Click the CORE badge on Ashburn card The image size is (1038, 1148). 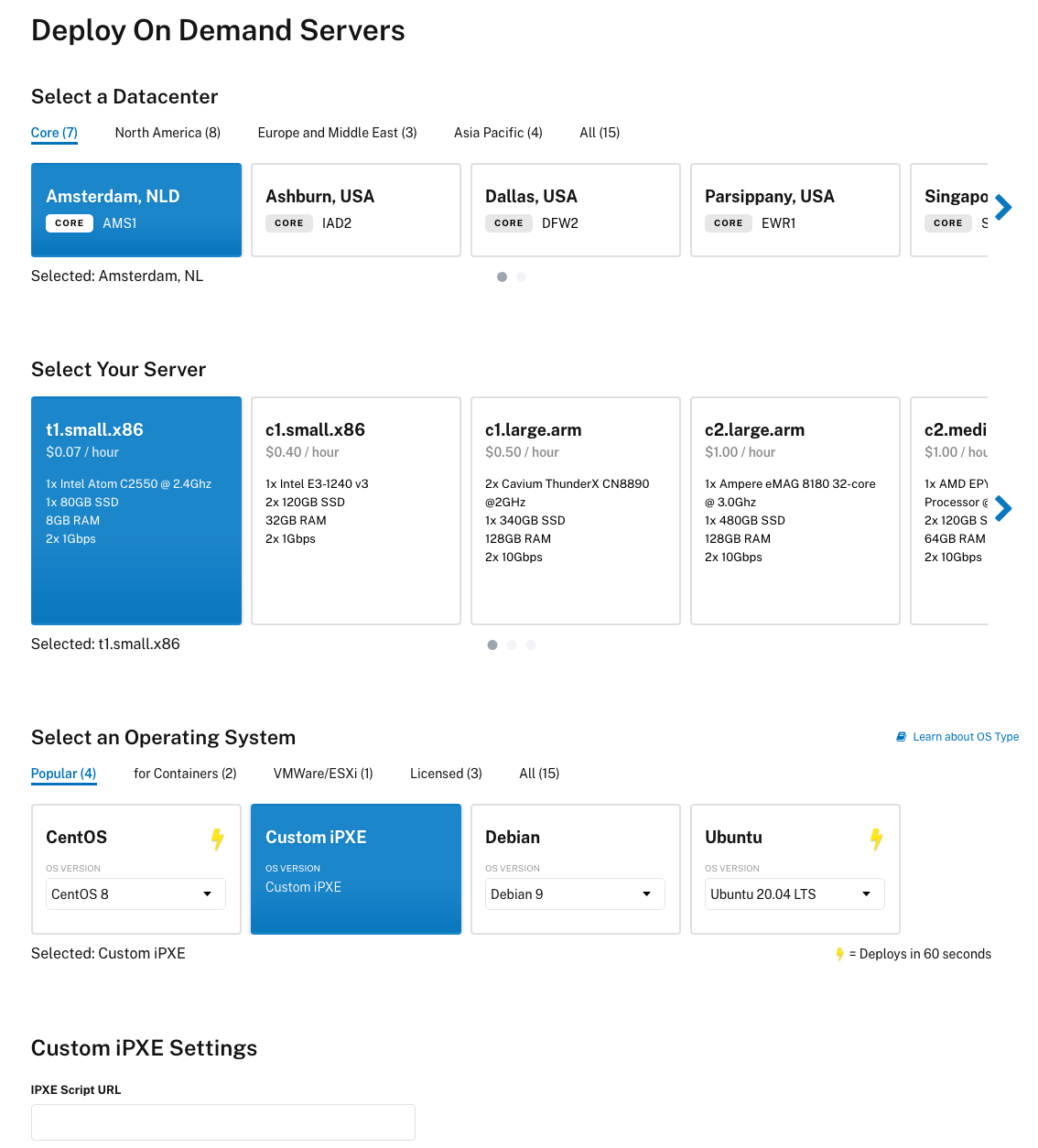pyautogui.click(x=289, y=223)
